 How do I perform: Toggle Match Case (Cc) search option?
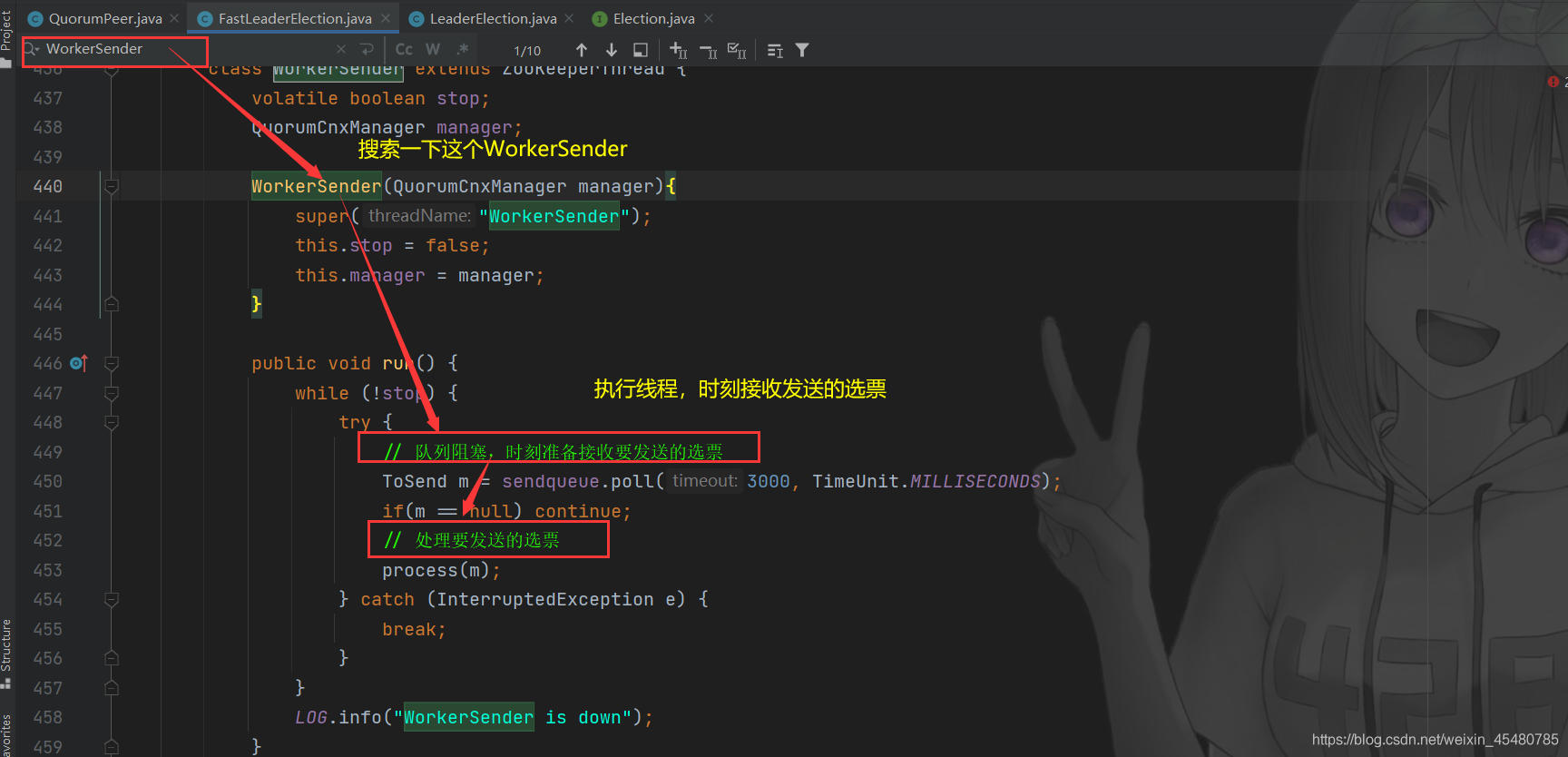(x=404, y=49)
